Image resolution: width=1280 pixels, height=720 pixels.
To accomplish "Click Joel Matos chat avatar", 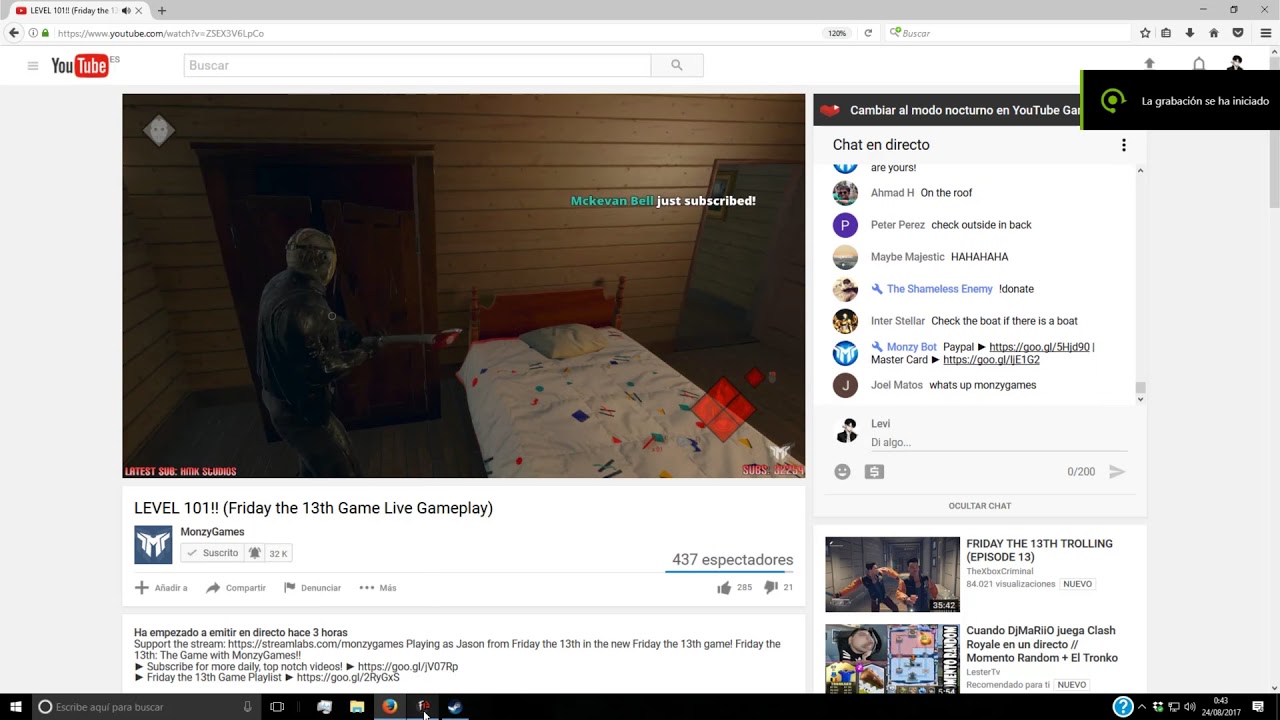I will click(x=845, y=385).
